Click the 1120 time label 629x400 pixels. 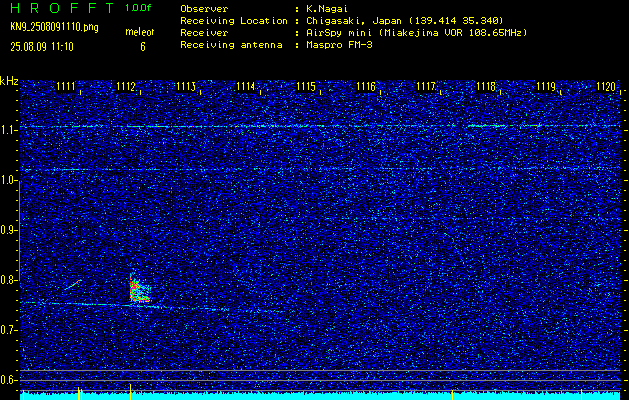pos(606,86)
